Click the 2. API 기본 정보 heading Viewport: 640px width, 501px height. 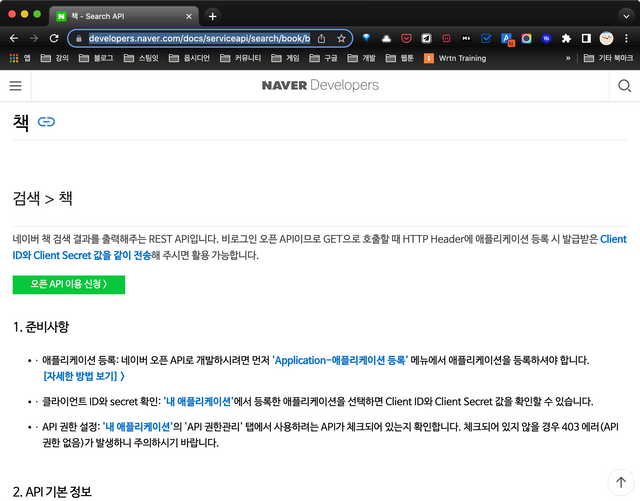[52, 492]
